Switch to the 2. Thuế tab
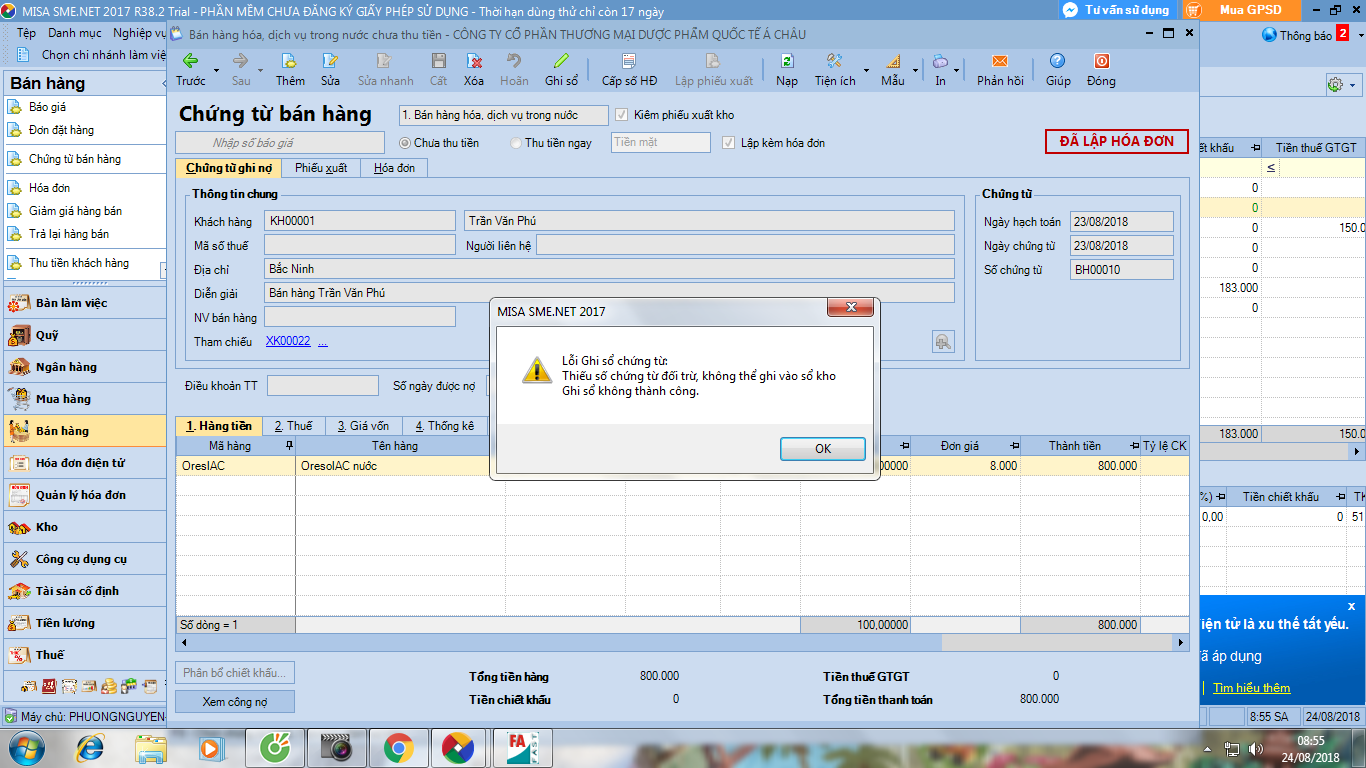The image size is (1366, 768). tap(294, 426)
